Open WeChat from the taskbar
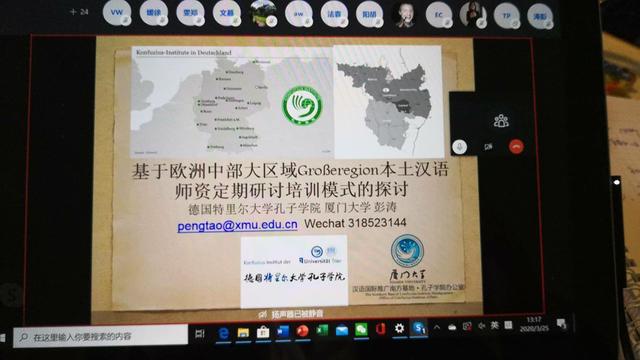 [361, 329]
